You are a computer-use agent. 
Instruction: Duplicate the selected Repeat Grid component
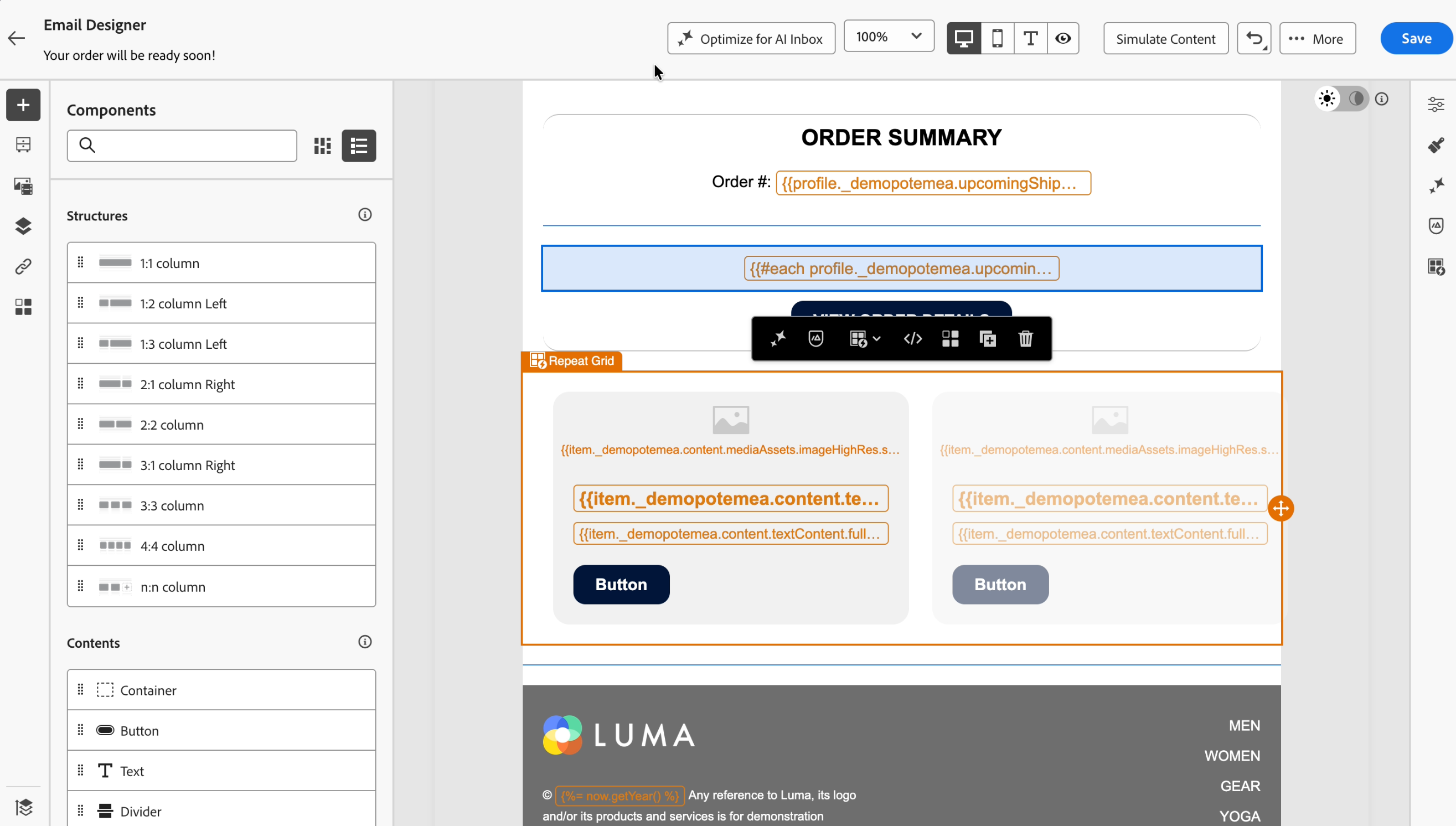[x=988, y=339]
